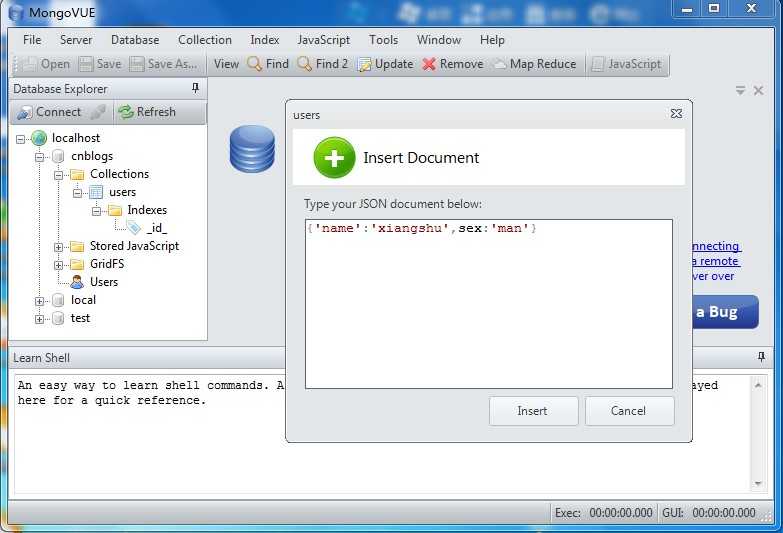Close the users Insert Document dialog
Image resolution: width=783 pixels, height=533 pixels.
676,114
